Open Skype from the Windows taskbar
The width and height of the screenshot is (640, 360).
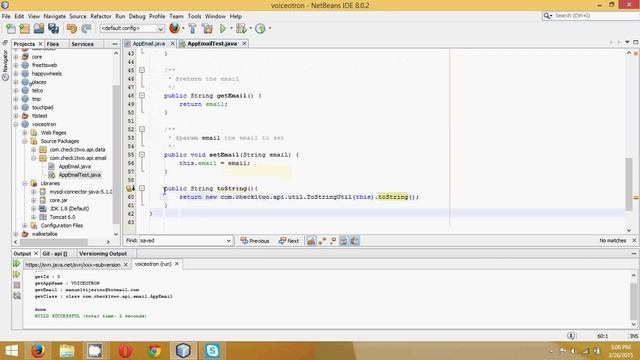click(x=212, y=351)
